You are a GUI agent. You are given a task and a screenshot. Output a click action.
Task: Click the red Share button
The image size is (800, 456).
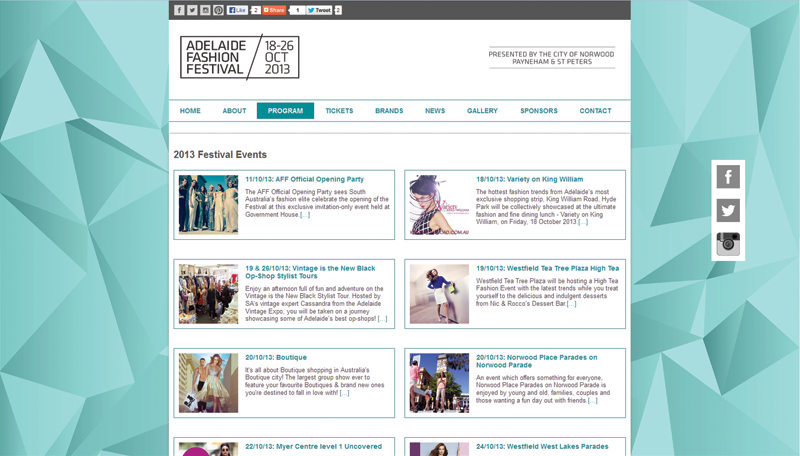point(274,10)
